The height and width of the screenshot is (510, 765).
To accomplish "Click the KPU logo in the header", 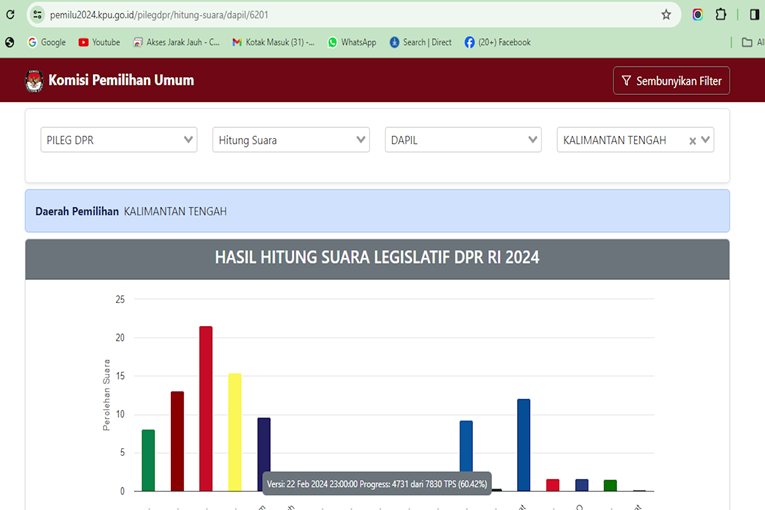I will (34, 81).
